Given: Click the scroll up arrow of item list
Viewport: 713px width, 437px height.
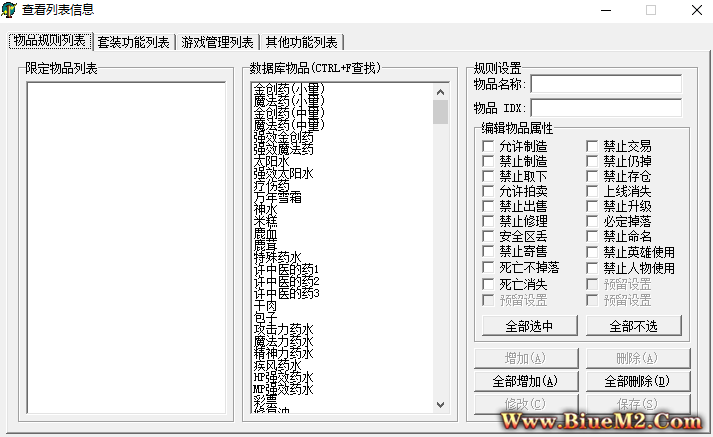Looking at the screenshot, I should [x=440, y=92].
